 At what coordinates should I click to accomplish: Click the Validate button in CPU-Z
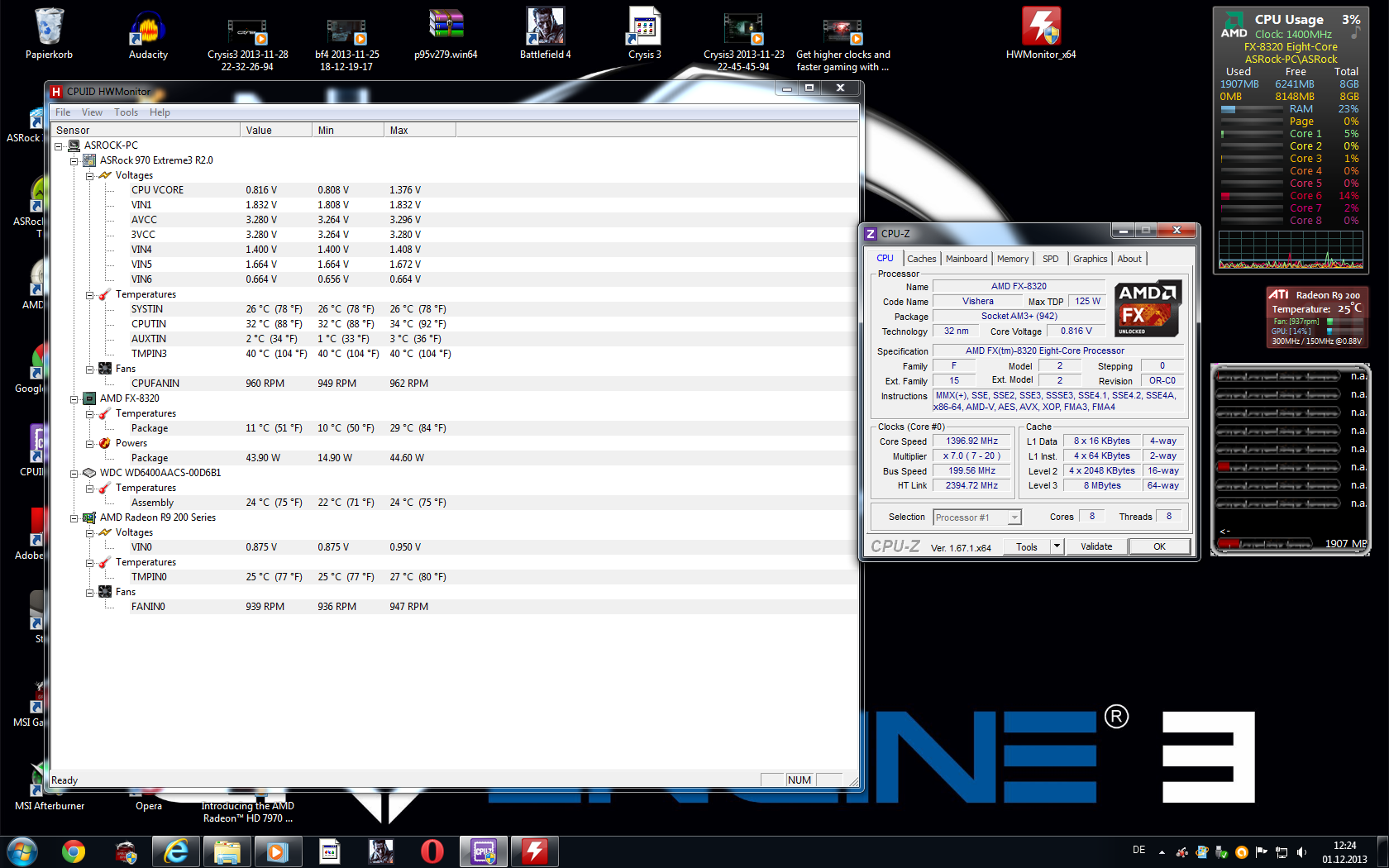pyautogui.click(x=1096, y=546)
